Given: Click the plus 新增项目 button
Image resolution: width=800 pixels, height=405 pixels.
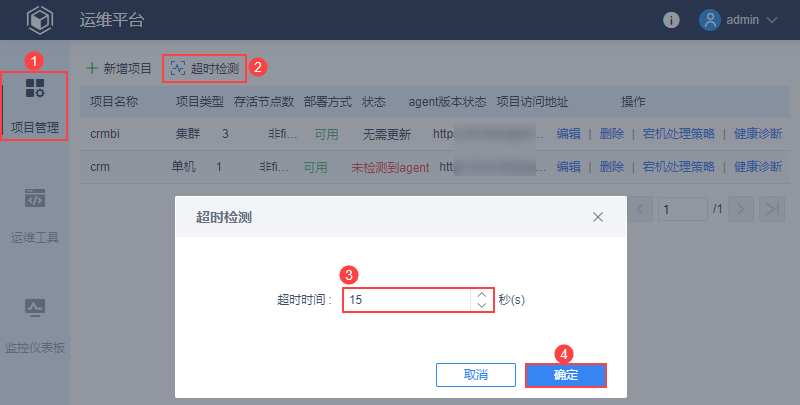Looking at the screenshot, I should (119, 68).
